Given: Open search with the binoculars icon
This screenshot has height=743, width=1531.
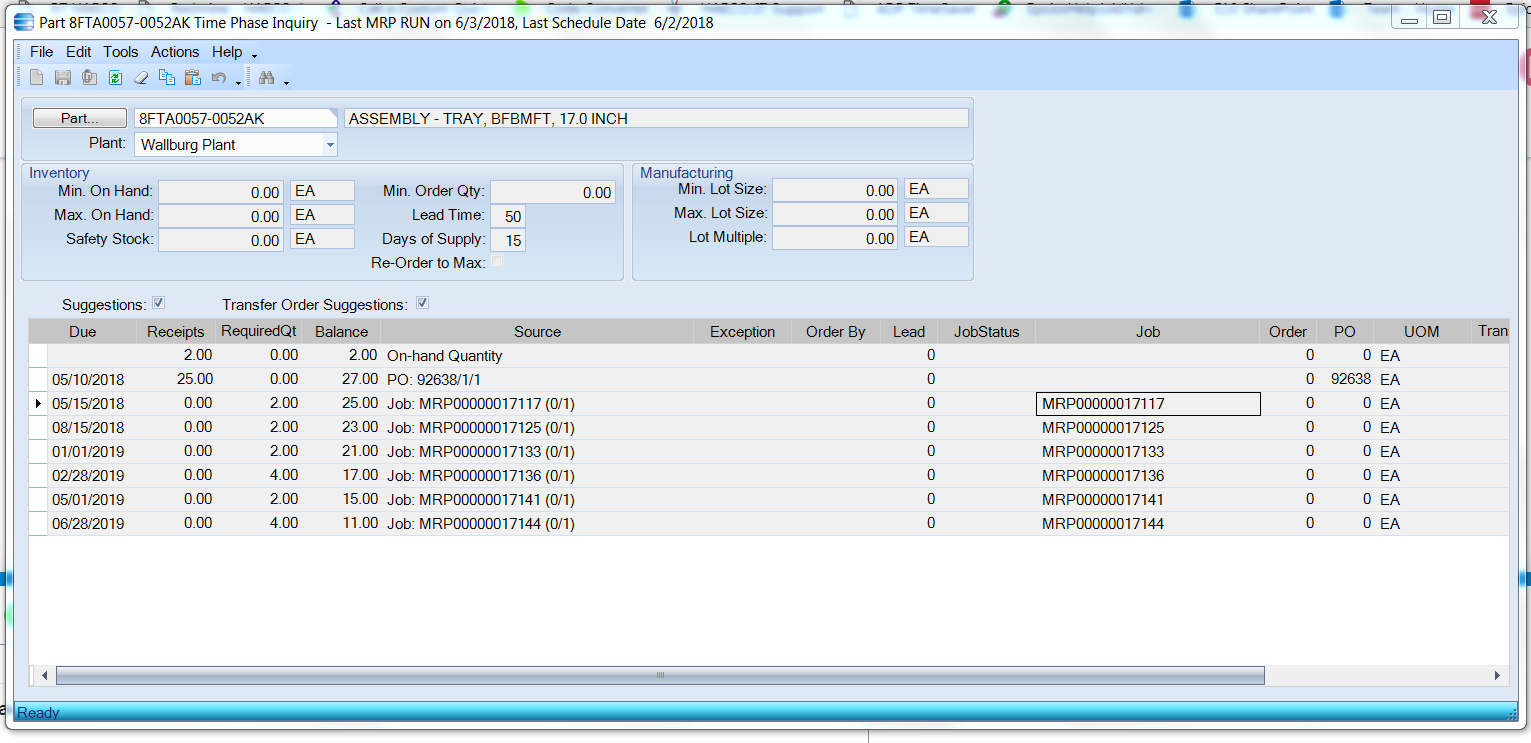Looking at the screenshot, I should click(266, 78).
